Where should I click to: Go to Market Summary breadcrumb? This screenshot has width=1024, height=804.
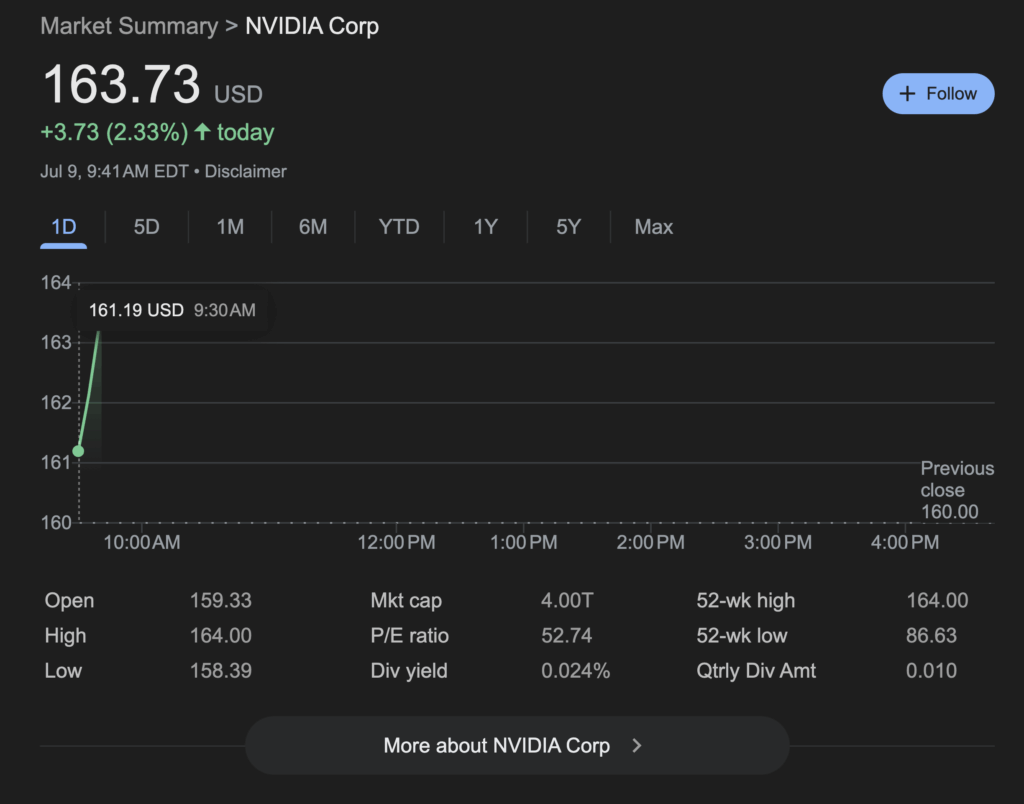(129, 26)
